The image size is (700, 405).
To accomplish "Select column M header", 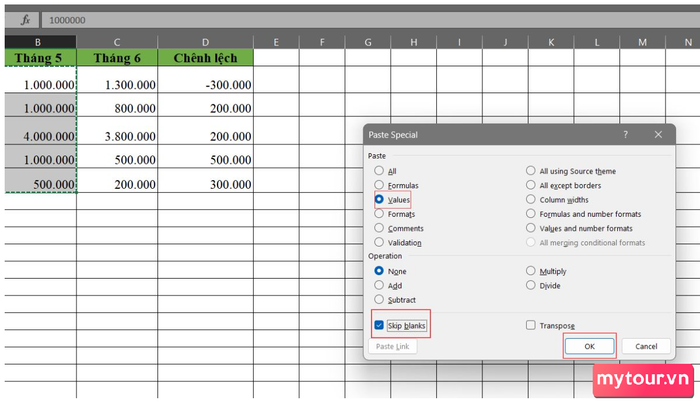I will [642, 42].
